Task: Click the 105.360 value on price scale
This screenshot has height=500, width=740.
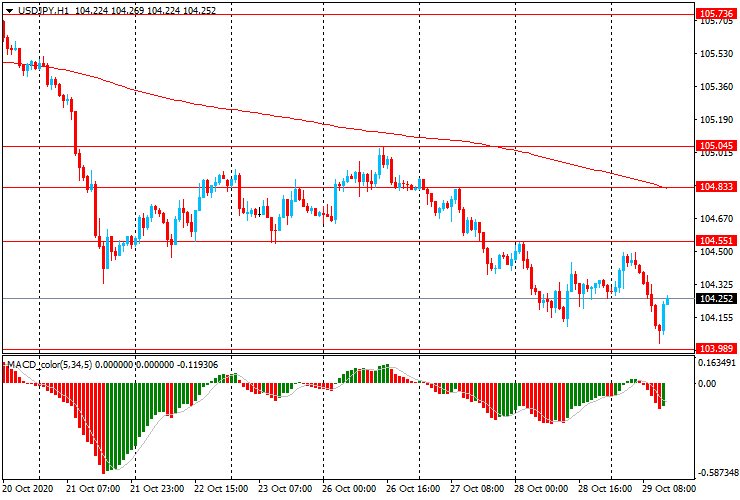Action: (716, 87)
